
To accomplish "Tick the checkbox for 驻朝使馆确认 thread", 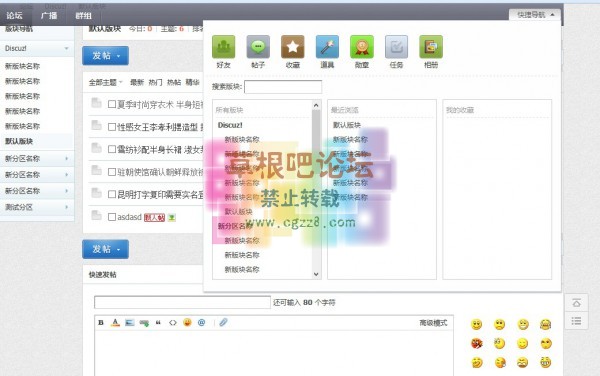I will click(112, 172).
